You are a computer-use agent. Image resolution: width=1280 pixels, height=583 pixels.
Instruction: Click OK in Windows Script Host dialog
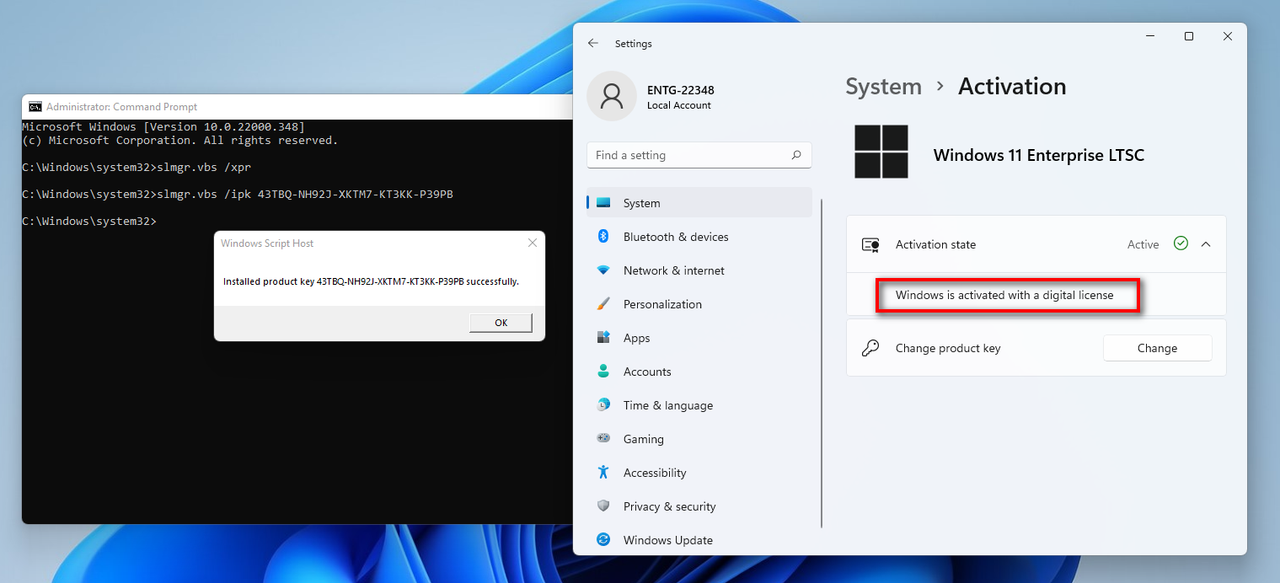501,322
